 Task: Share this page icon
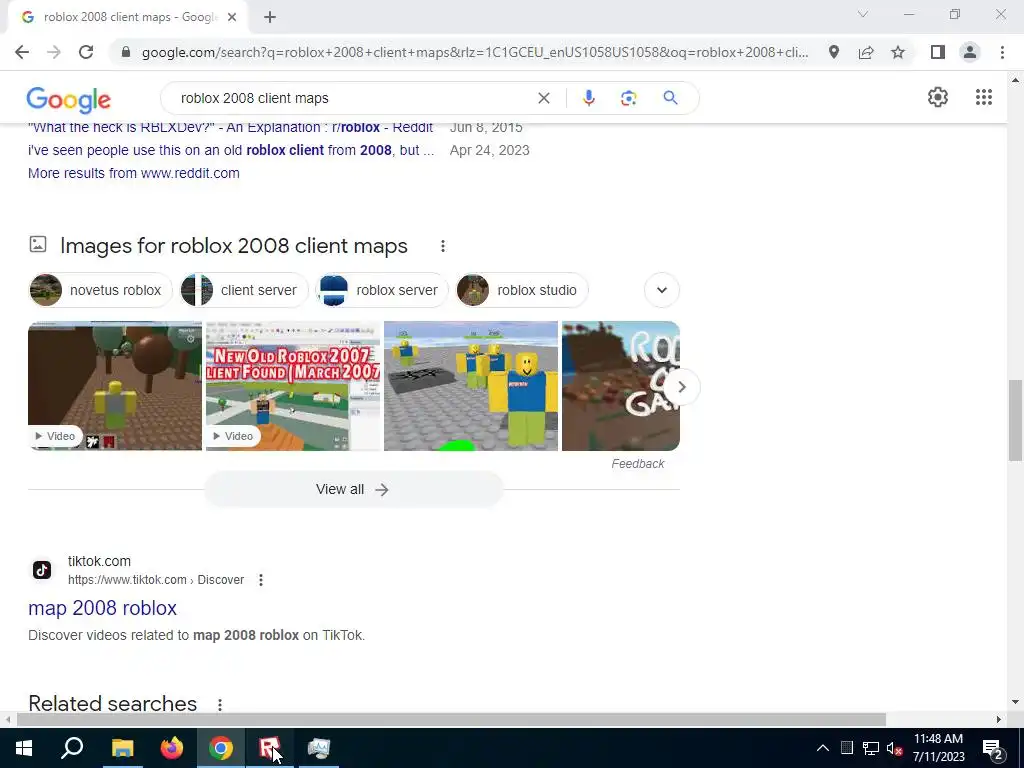866,52
